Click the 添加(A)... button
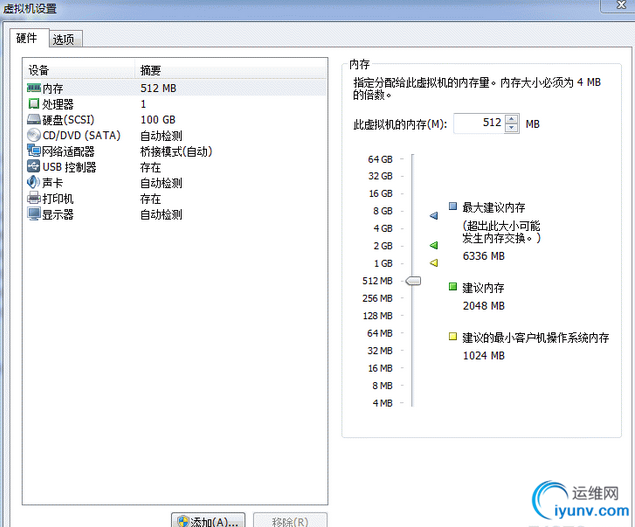635x527 pixels. tap(208, 521)
